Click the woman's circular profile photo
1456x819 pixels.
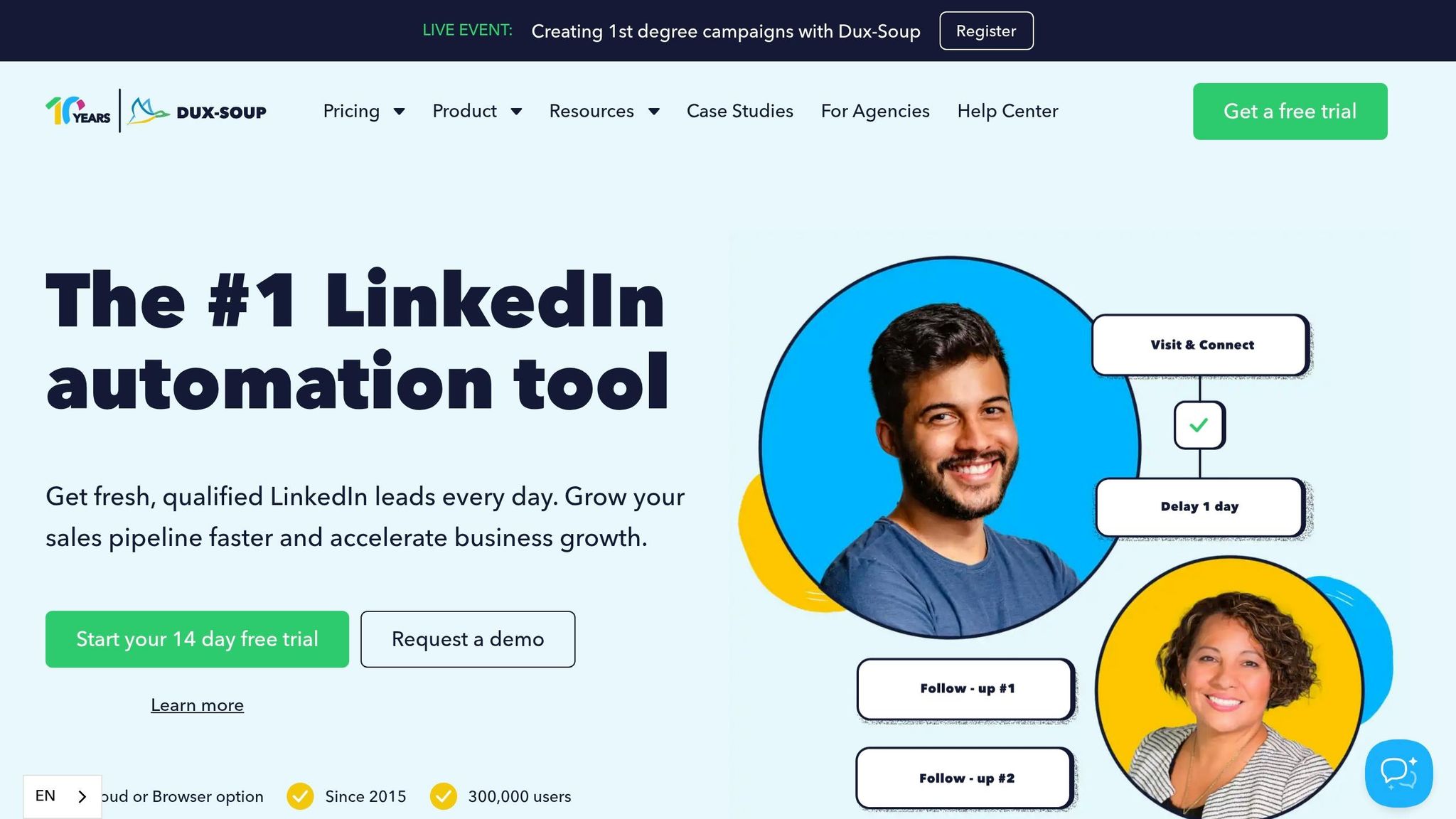click(1229, 688)
